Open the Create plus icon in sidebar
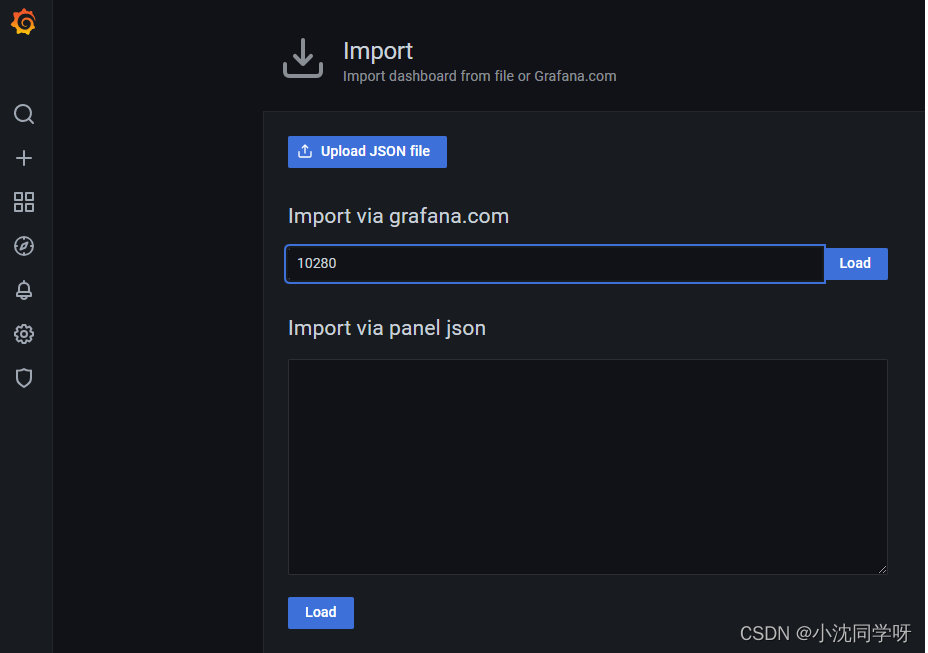The width and height of the screenshot is (928, 653). coord(24,158)
